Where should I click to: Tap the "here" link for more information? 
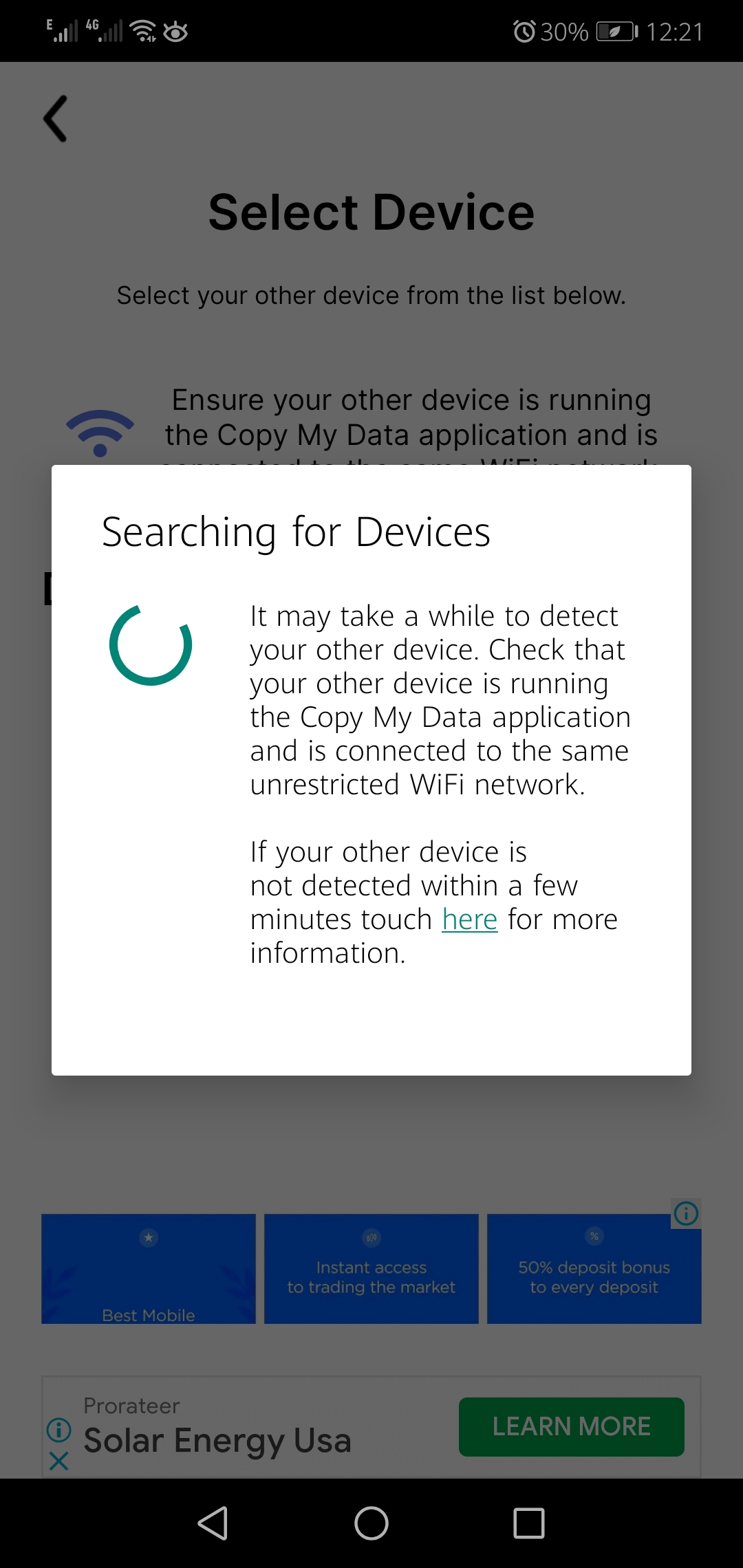(x=469, y=919)
